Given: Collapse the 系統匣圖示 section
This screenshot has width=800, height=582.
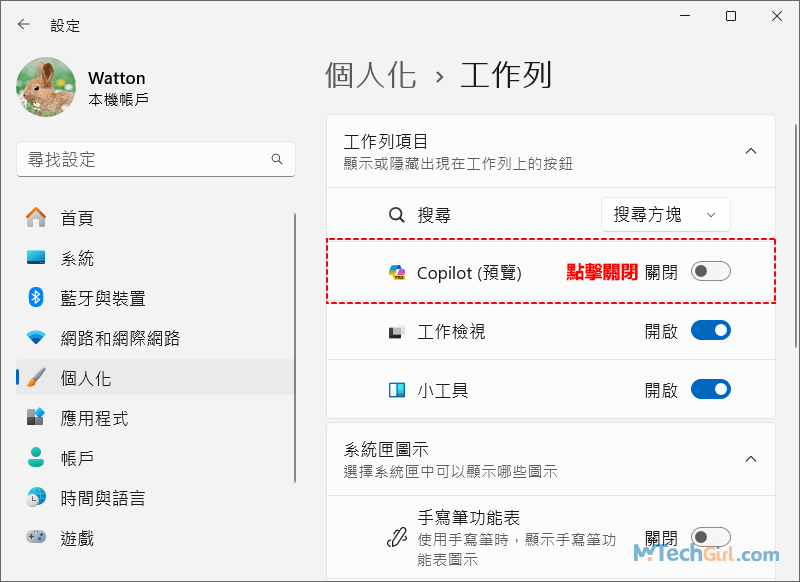Looking at the screenshot, I should (751, 459).
